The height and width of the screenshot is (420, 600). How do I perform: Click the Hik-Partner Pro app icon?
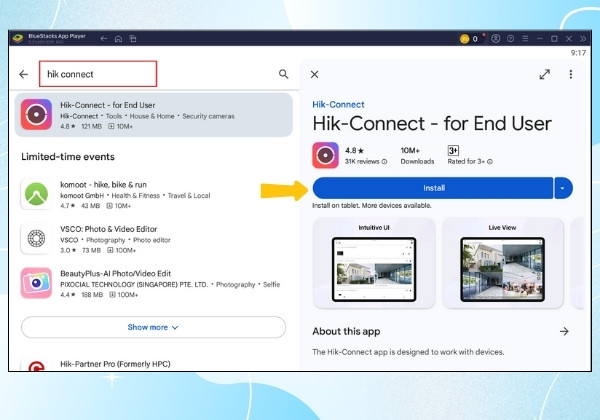tap(36, 366)
